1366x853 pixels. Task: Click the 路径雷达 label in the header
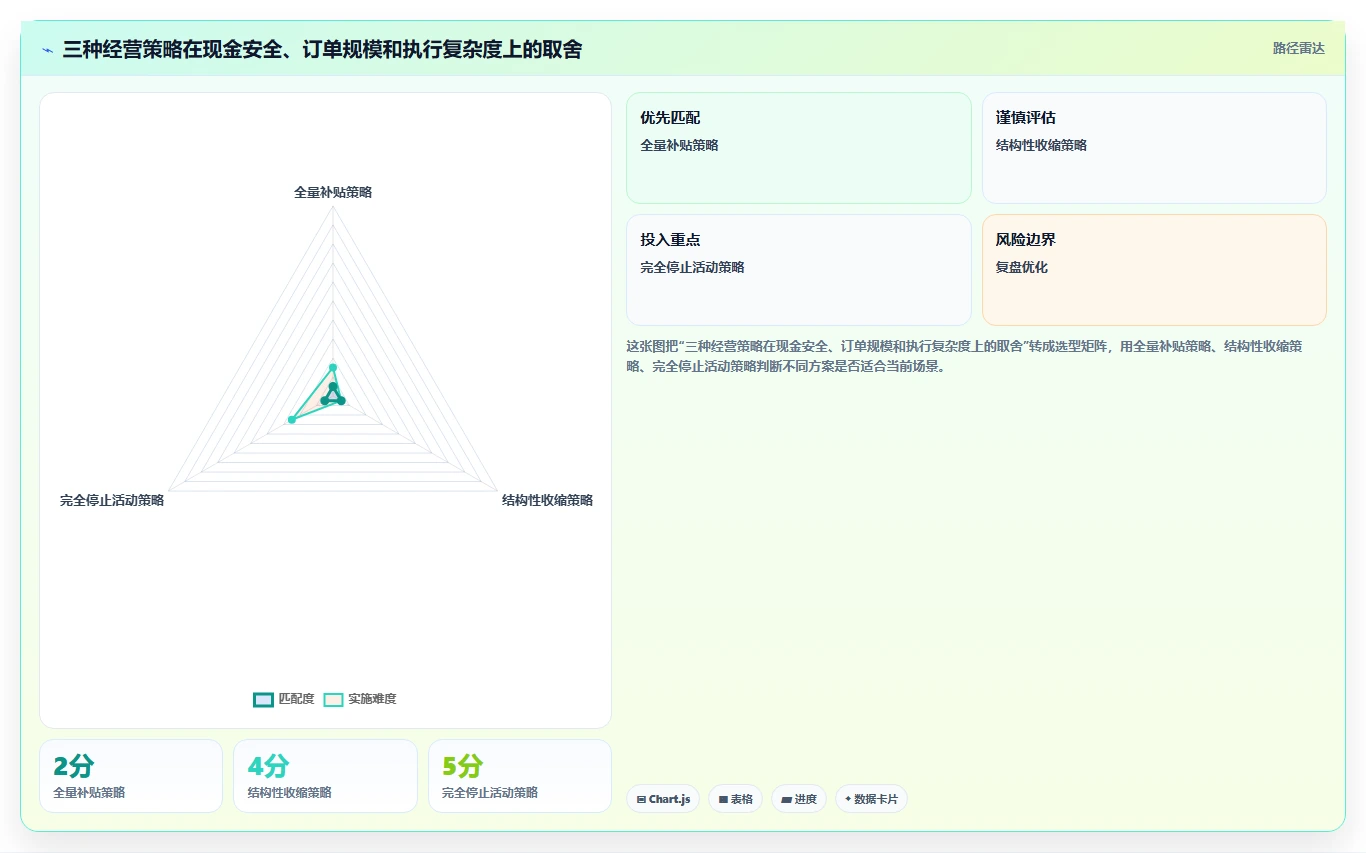[1298, 48]
